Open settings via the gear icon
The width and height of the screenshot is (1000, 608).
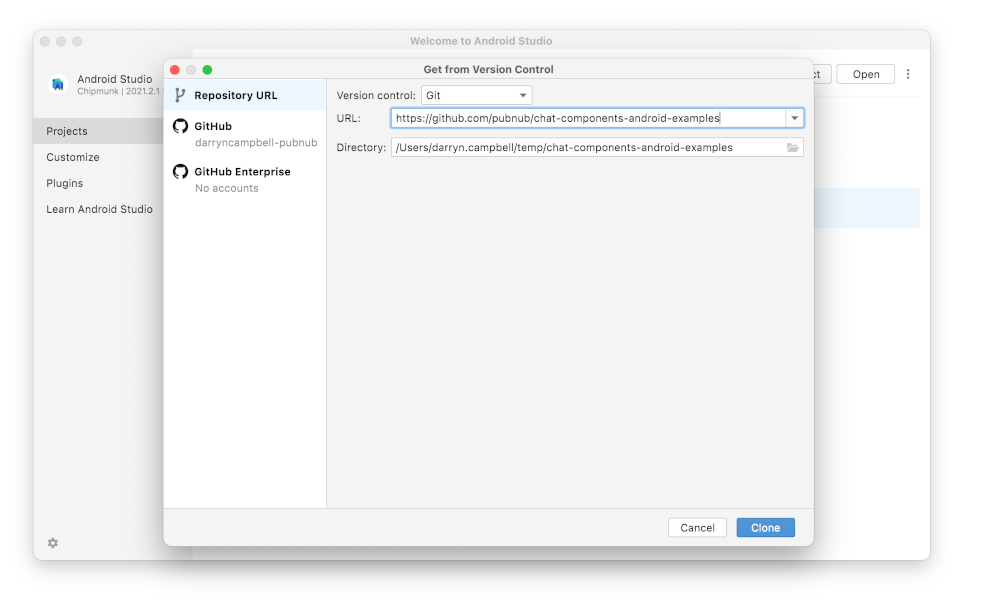pos(52,542)
